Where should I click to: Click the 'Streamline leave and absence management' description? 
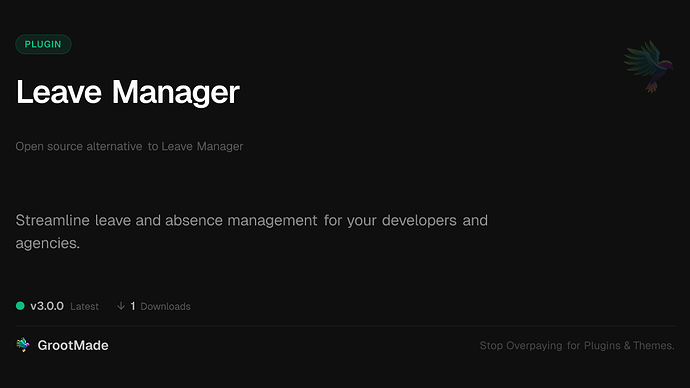[x=252, y=231]
